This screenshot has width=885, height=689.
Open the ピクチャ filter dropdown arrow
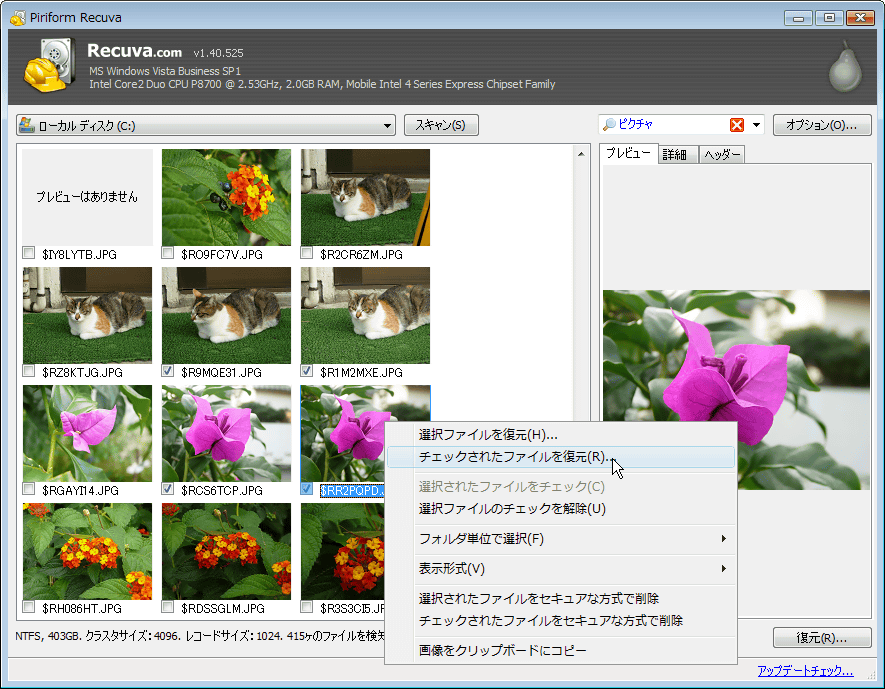(x=756, y=125)
